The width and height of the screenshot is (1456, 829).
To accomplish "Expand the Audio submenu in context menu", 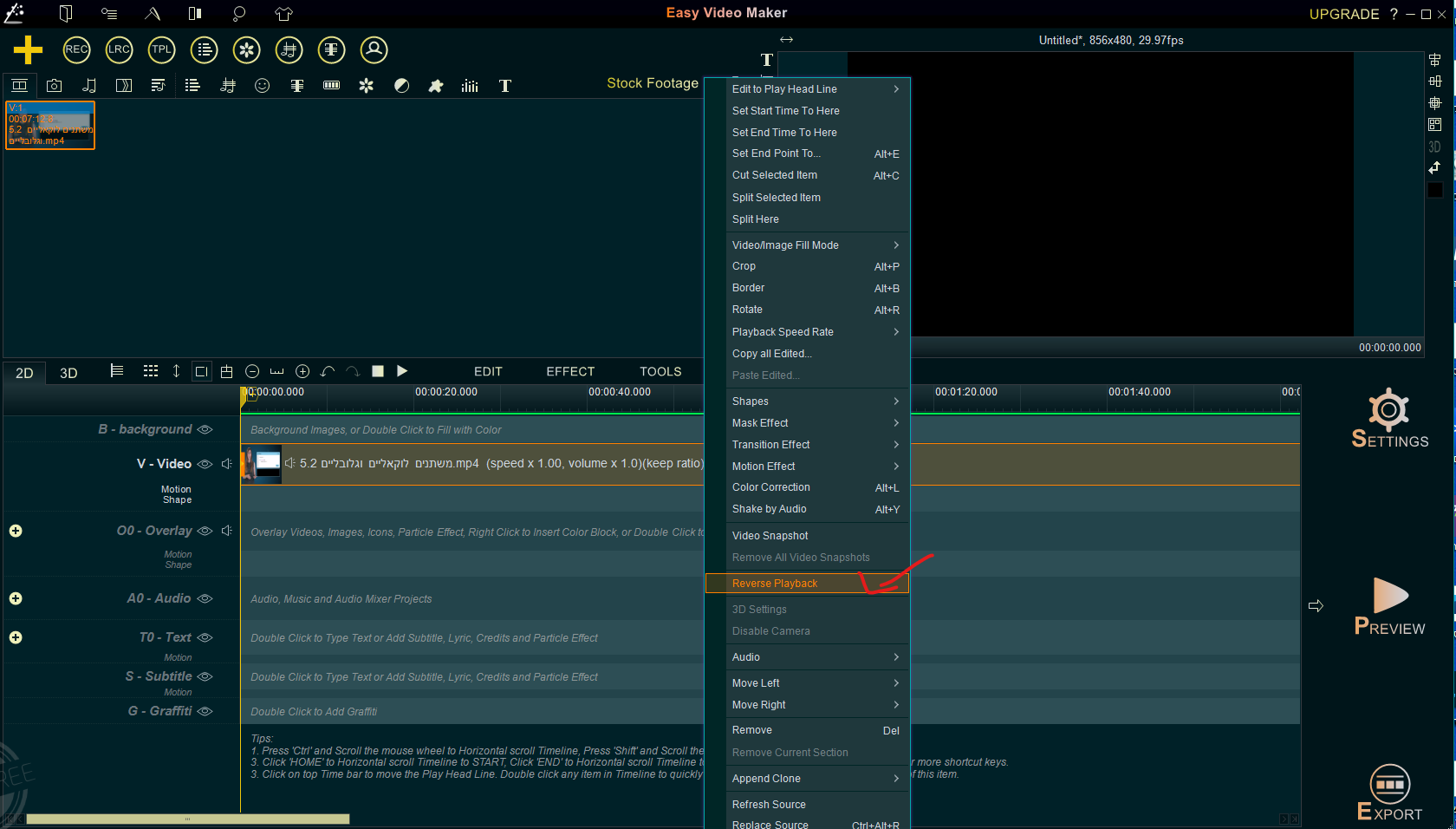I will coord(808,657).
